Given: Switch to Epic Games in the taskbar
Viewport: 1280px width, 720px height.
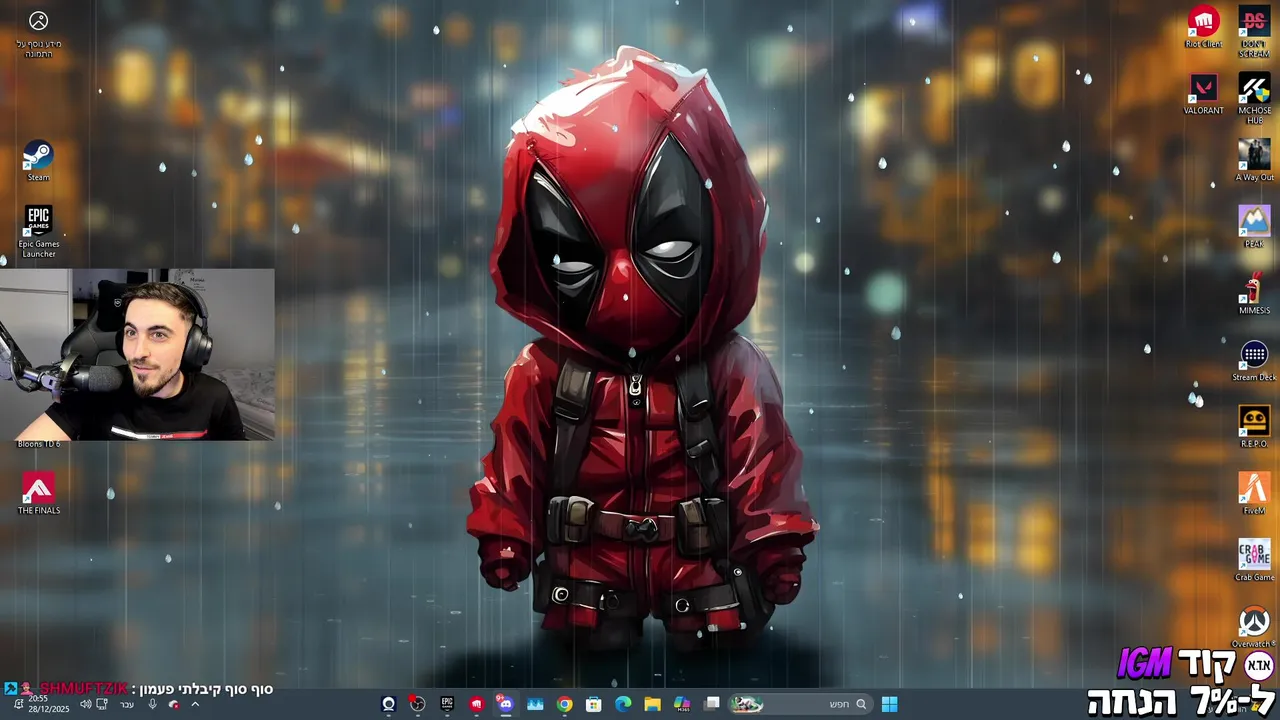Looking at the screenshot, I should (x=447, y=704).
